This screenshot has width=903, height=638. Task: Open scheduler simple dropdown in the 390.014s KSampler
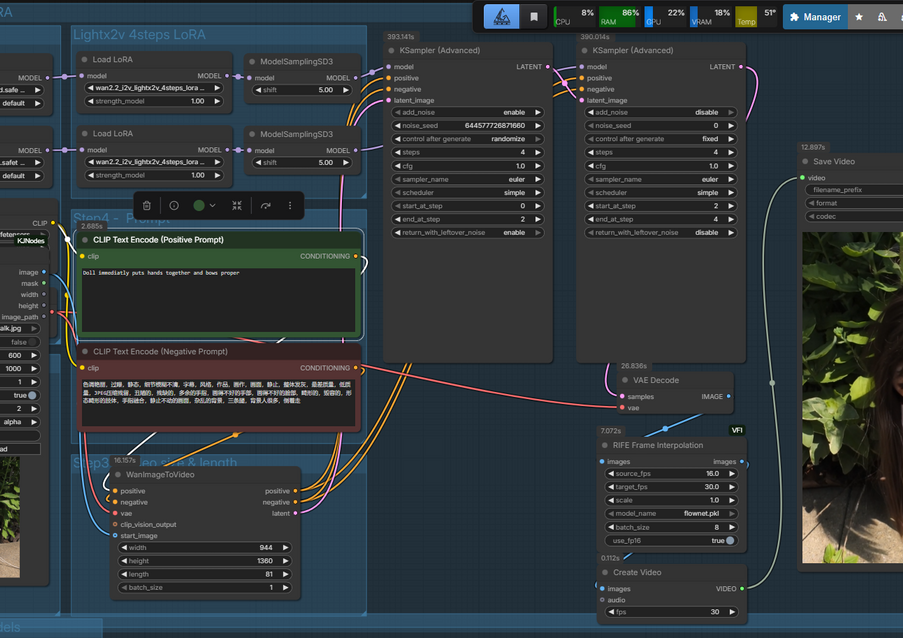point(661,193)
